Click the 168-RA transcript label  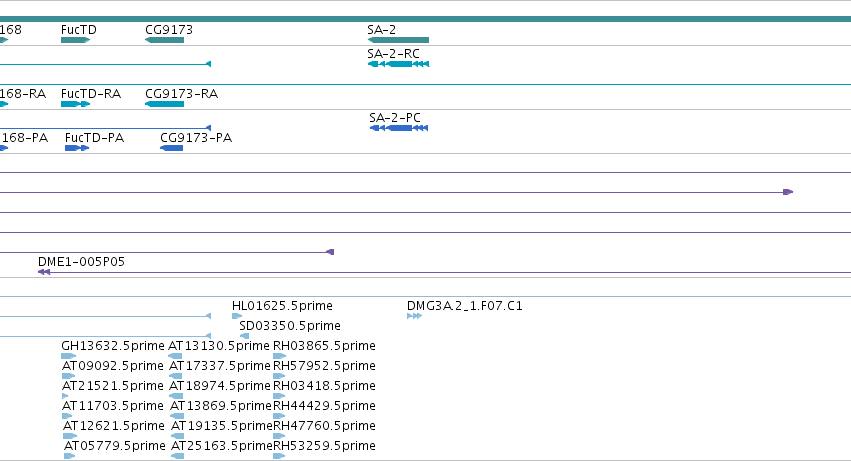pyautogui.click(x=23, y=94)
